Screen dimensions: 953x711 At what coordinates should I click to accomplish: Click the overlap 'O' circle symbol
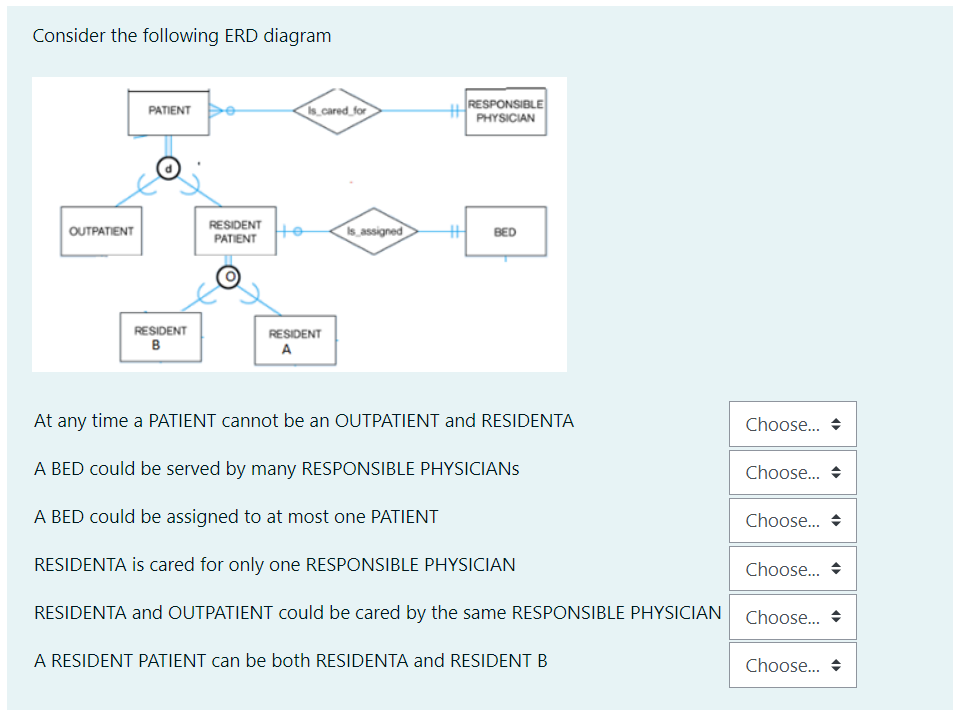[228, 277]
